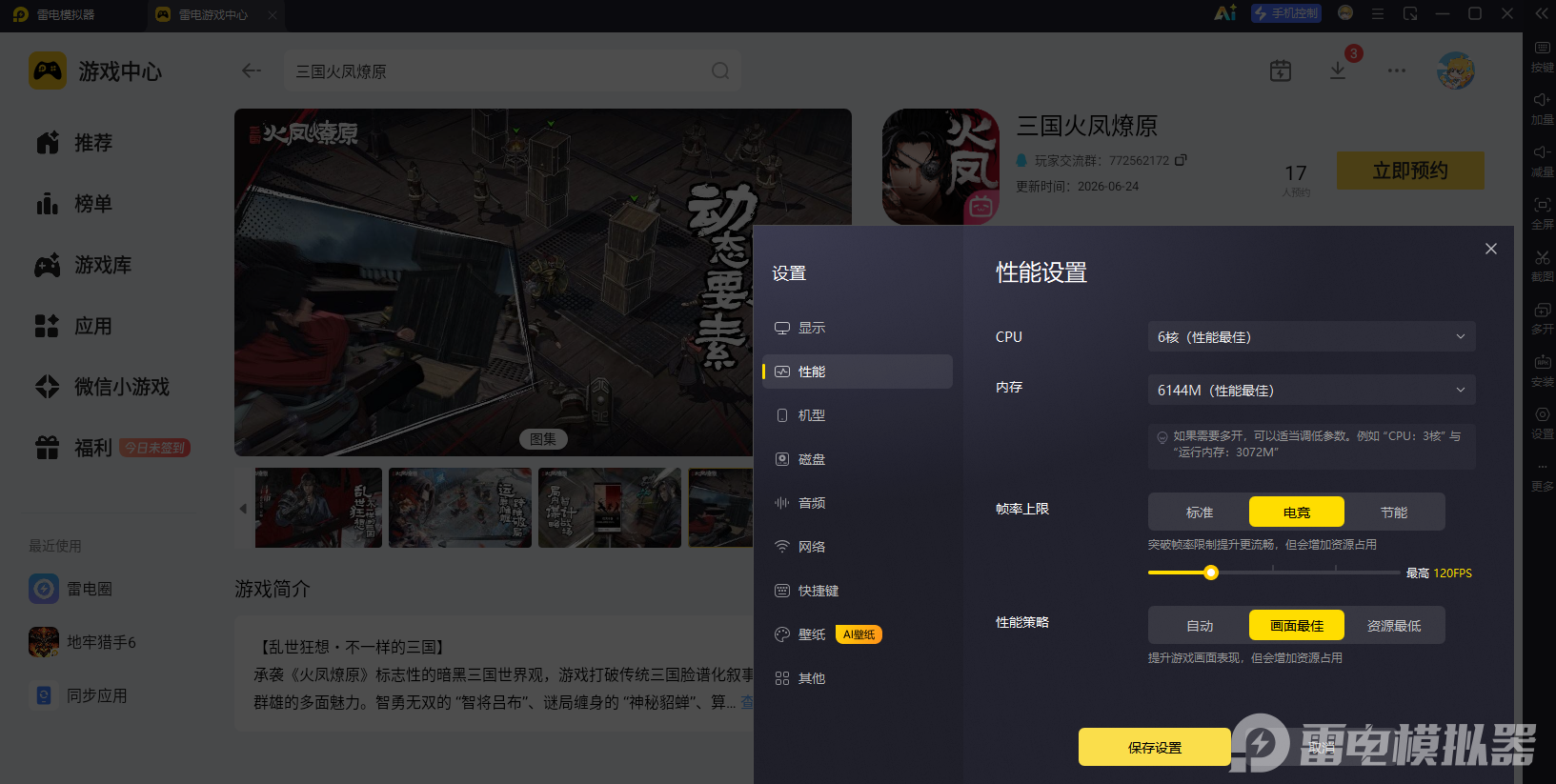Open the profile avatar in game center
The height and width of the screenshot is (784, 1556).
click(x=1456, y=70)
